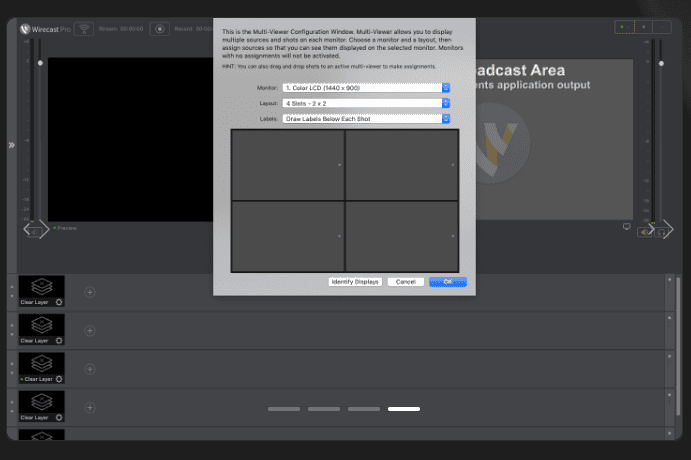Screen dimensions: 691x460
Task: Adjust the live output volume slider knob
Action: point(661,63)
